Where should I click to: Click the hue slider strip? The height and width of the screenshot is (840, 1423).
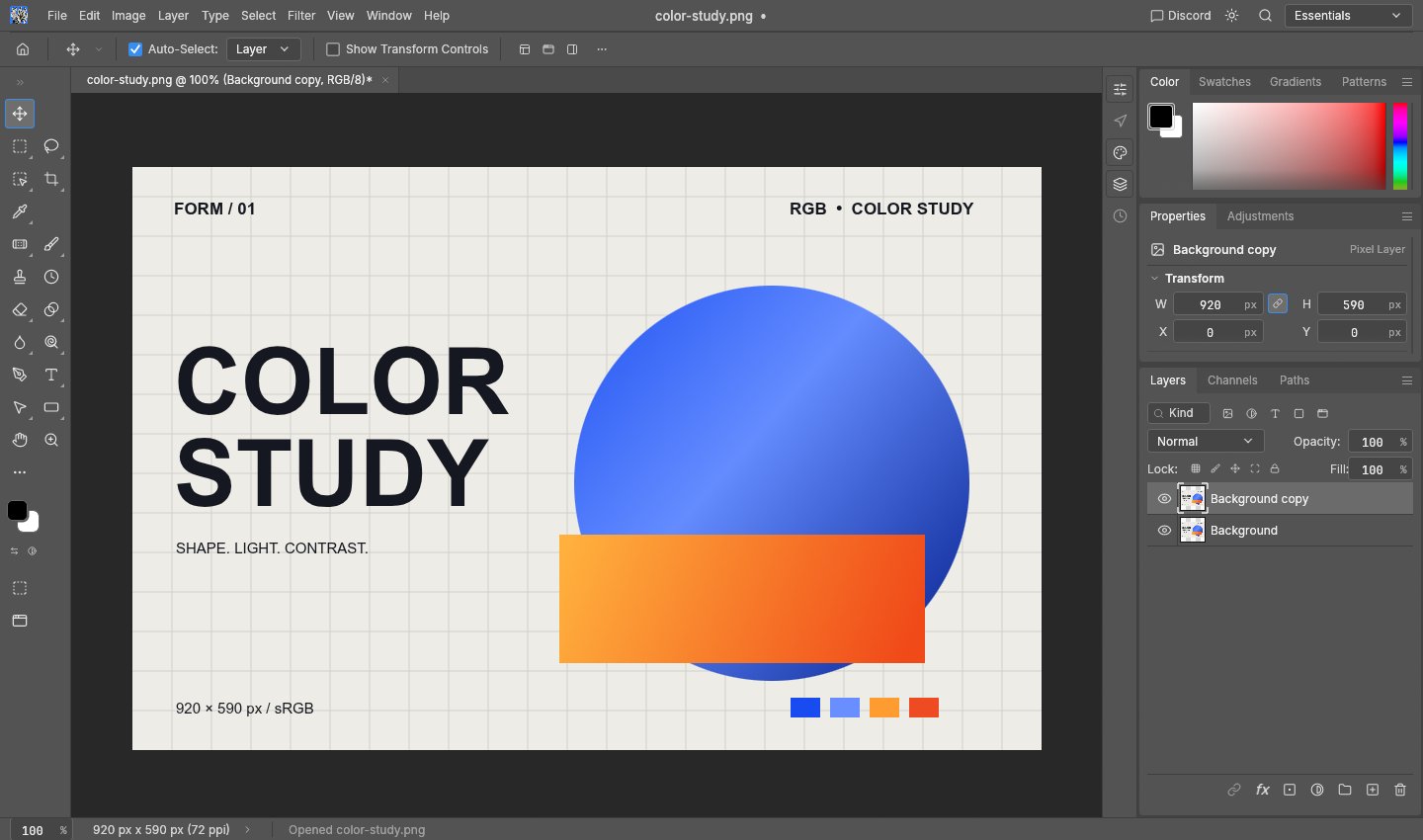1400,146
